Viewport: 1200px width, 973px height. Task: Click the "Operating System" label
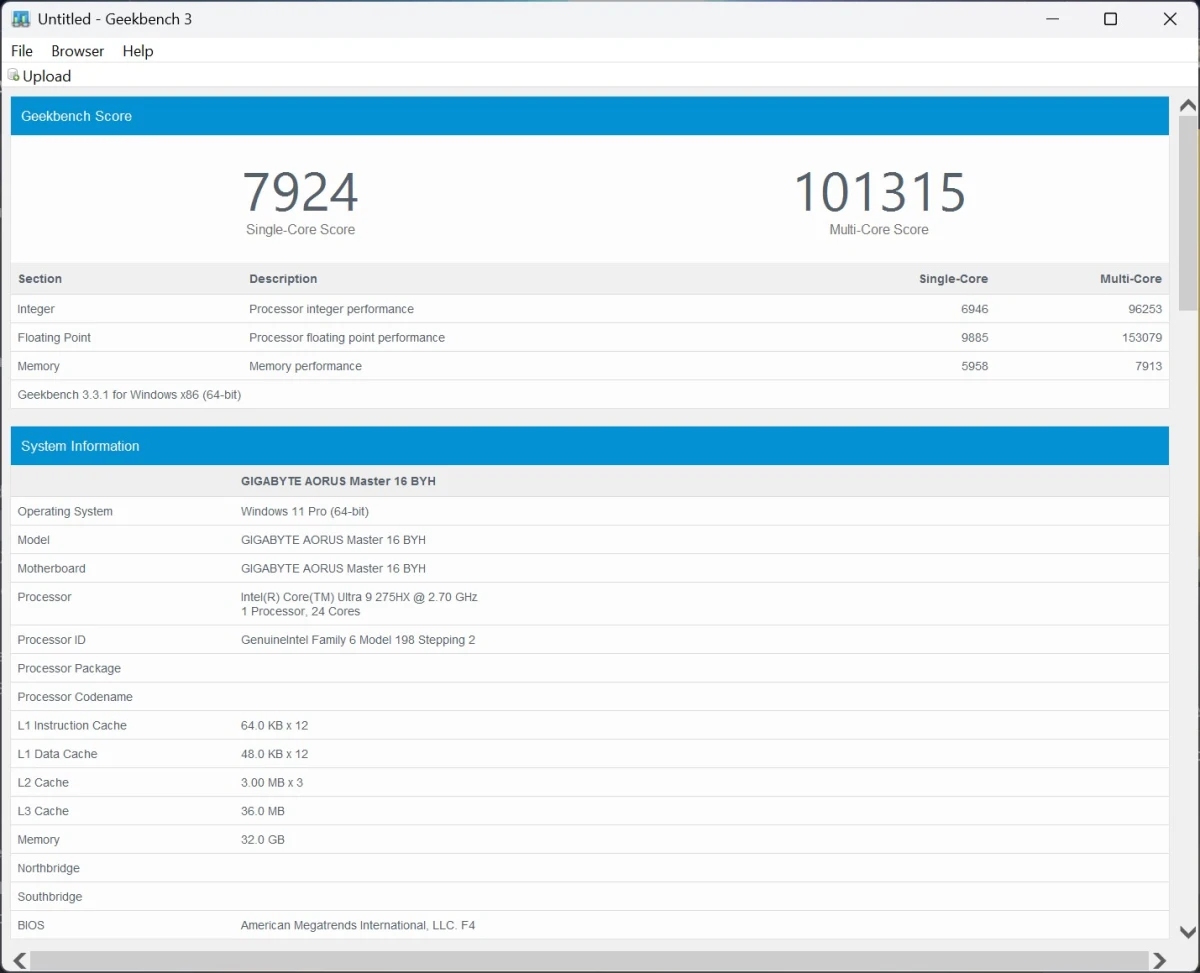pyautogui.click(x=65, y=512)
